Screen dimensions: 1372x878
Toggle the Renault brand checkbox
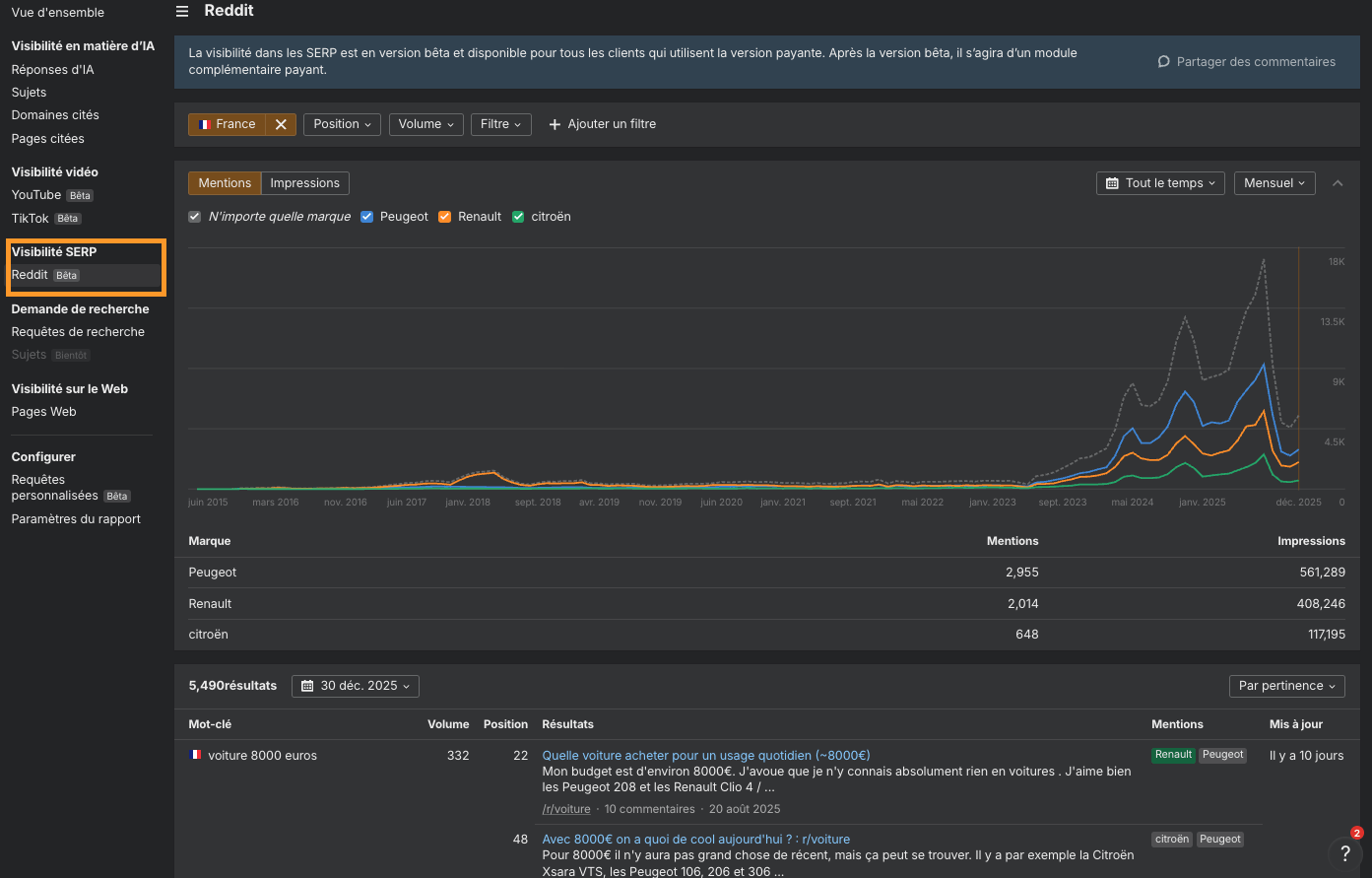click(x=445, y=217)
